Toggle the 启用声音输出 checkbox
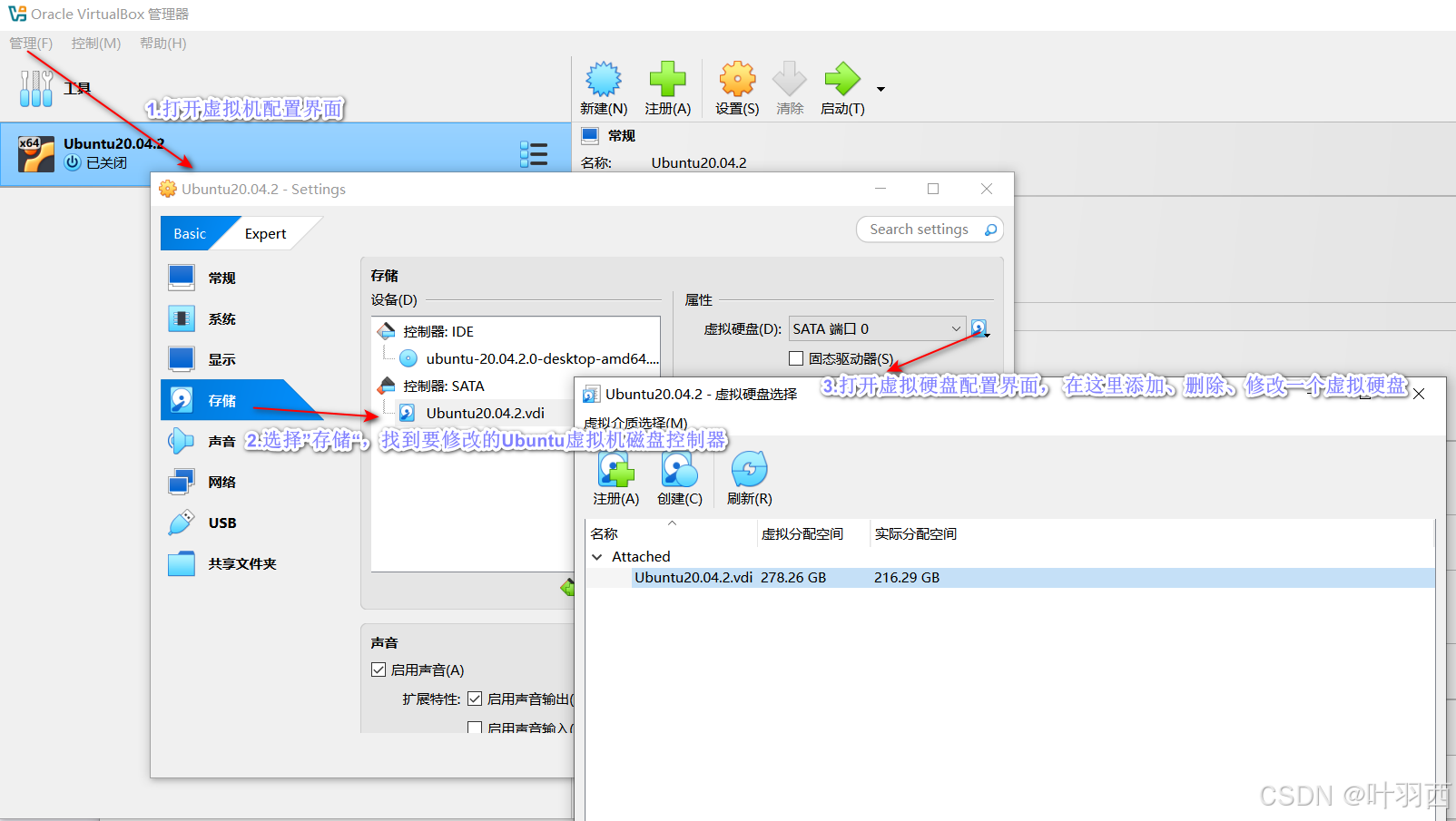The width and height of the screenshot is (1456, 821). 475,699
